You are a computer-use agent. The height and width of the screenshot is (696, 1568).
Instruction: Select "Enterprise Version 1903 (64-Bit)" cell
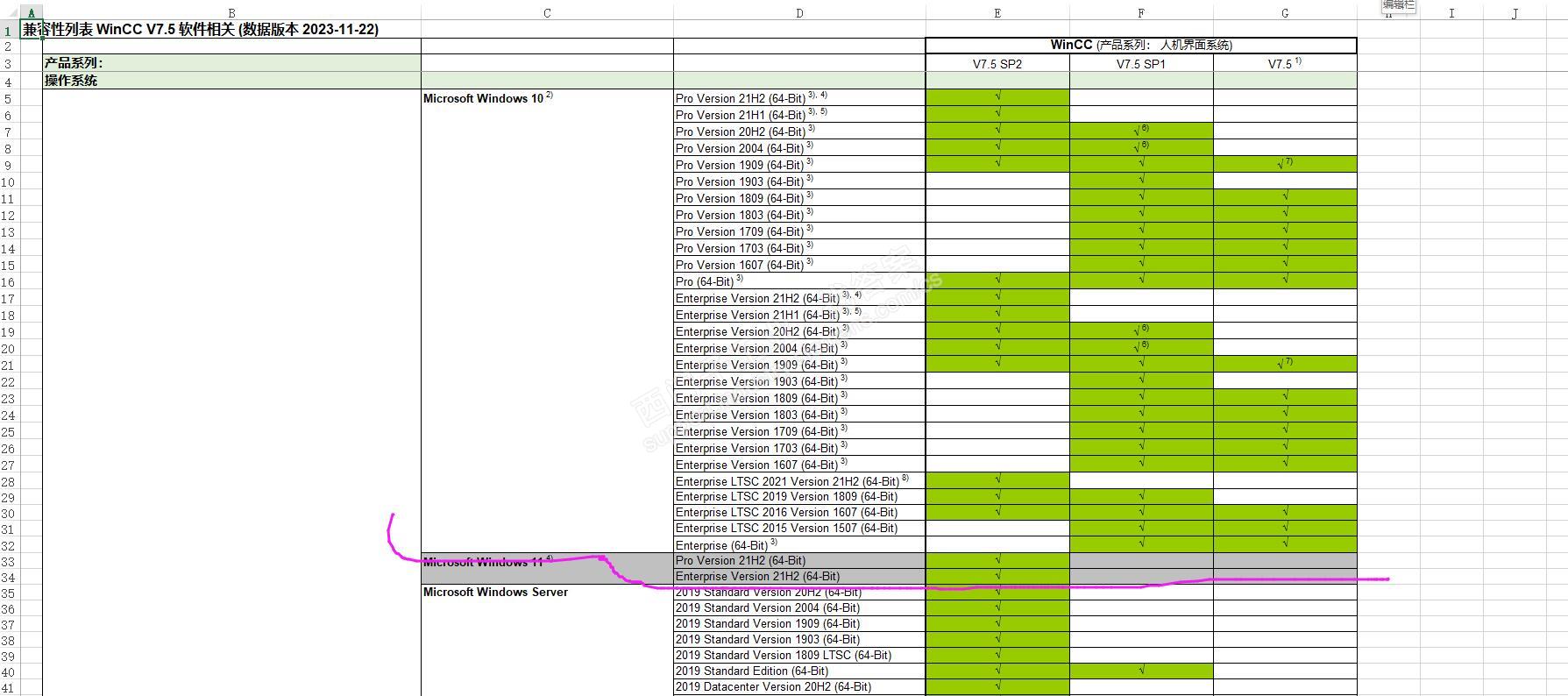click(799, 381)
